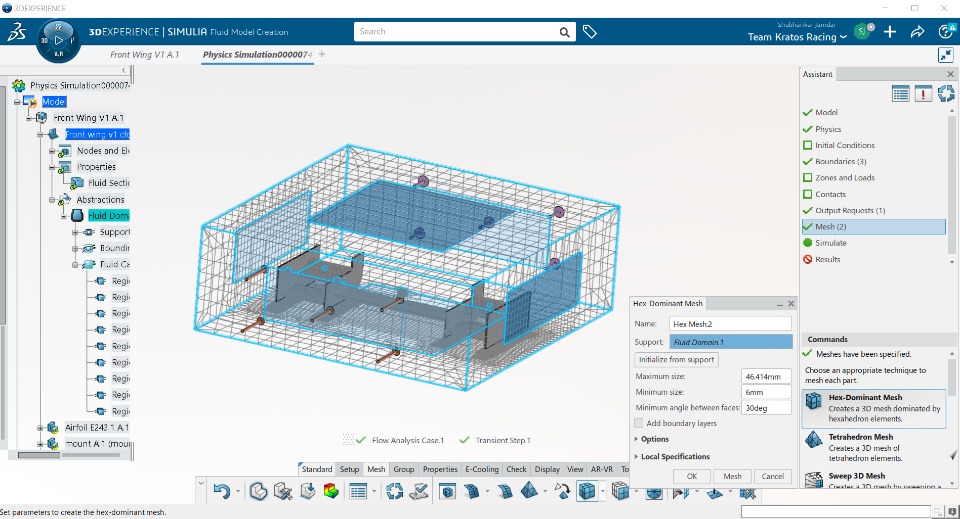Toggle Zones and Loads step checkbox
960x519 pixels.
[x=808, y=178]
